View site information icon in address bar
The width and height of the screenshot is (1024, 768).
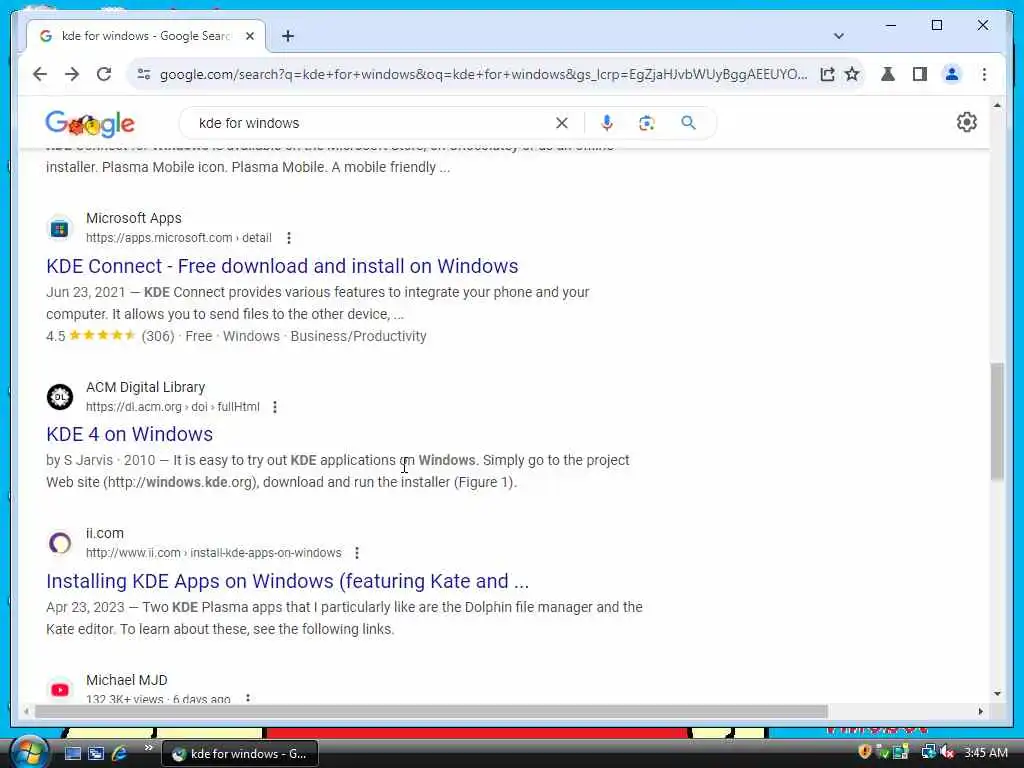144,74
